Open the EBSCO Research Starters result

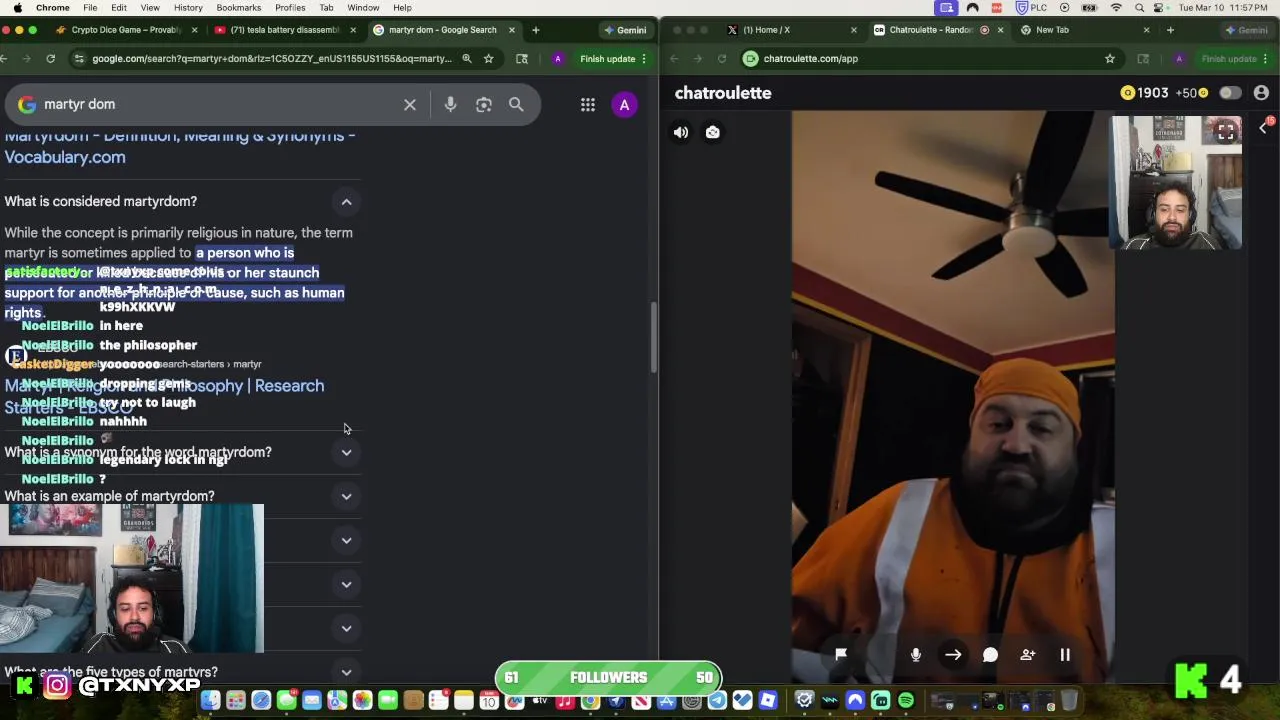pos(164,396)
